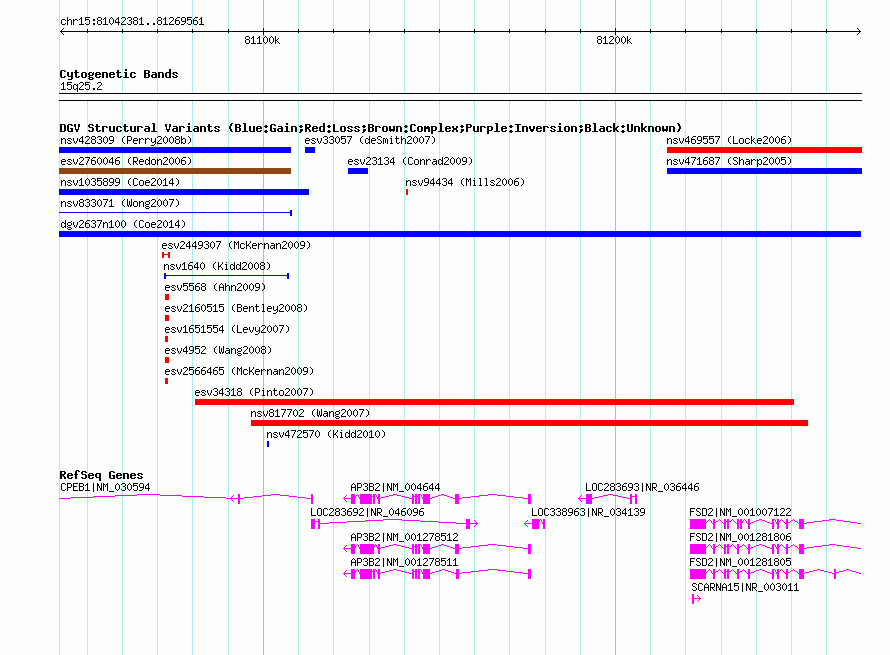Select the long blue dgv2637n100 bar
Viewport: 890px width, 655px height.
460,234
